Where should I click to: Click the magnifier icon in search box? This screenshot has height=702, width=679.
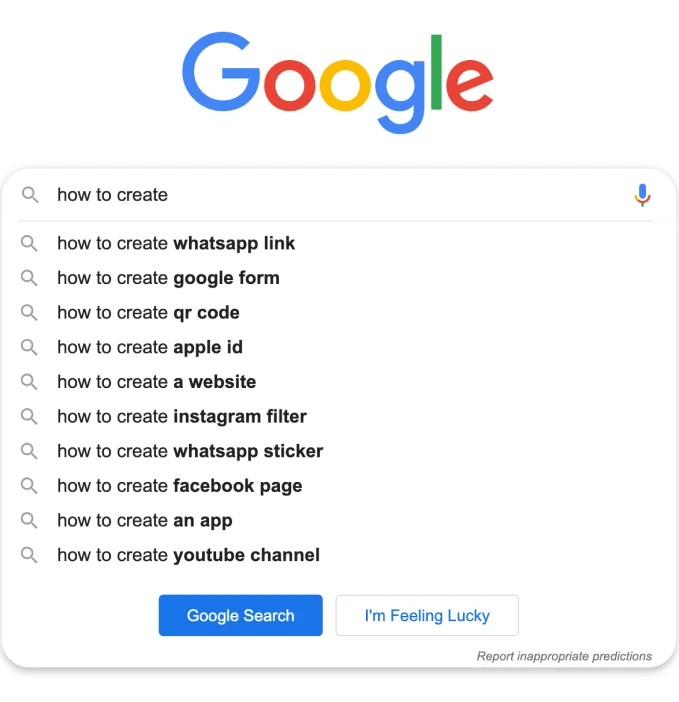click(x=30, y=195)
